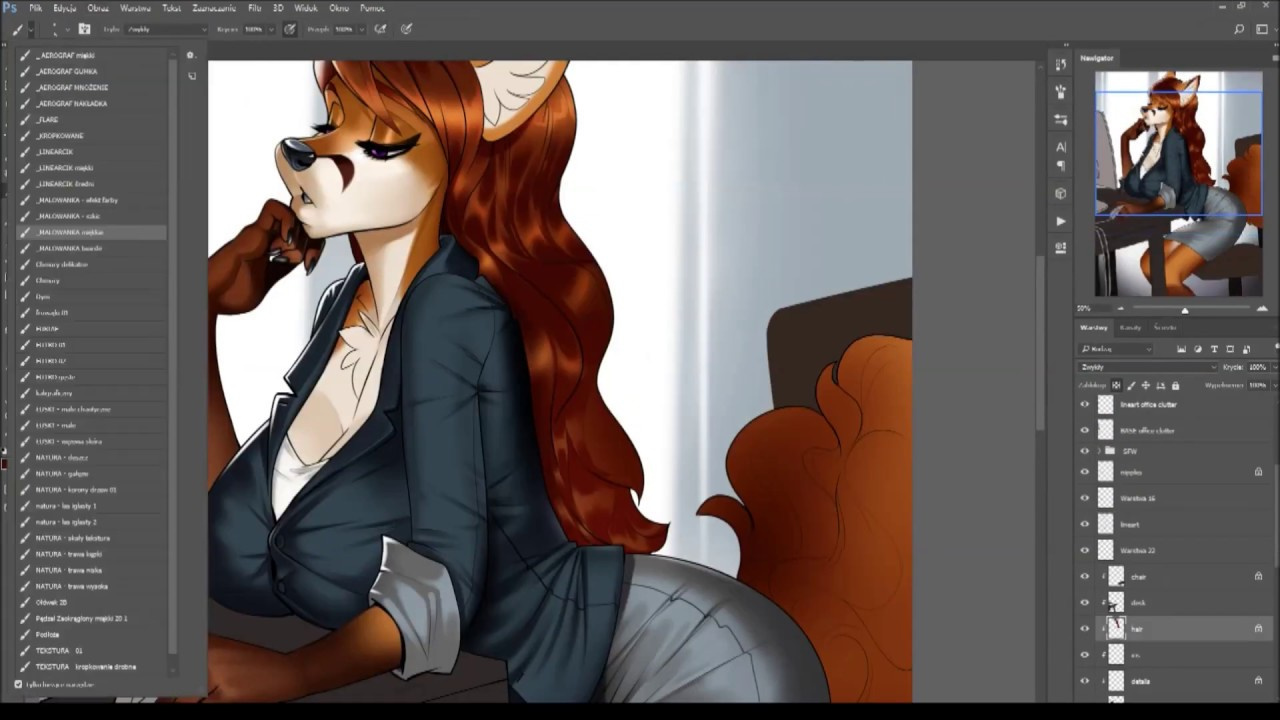1280x720 pixels.
Task: Open the brush mode dropdown
Action: (x=166, y=29)
